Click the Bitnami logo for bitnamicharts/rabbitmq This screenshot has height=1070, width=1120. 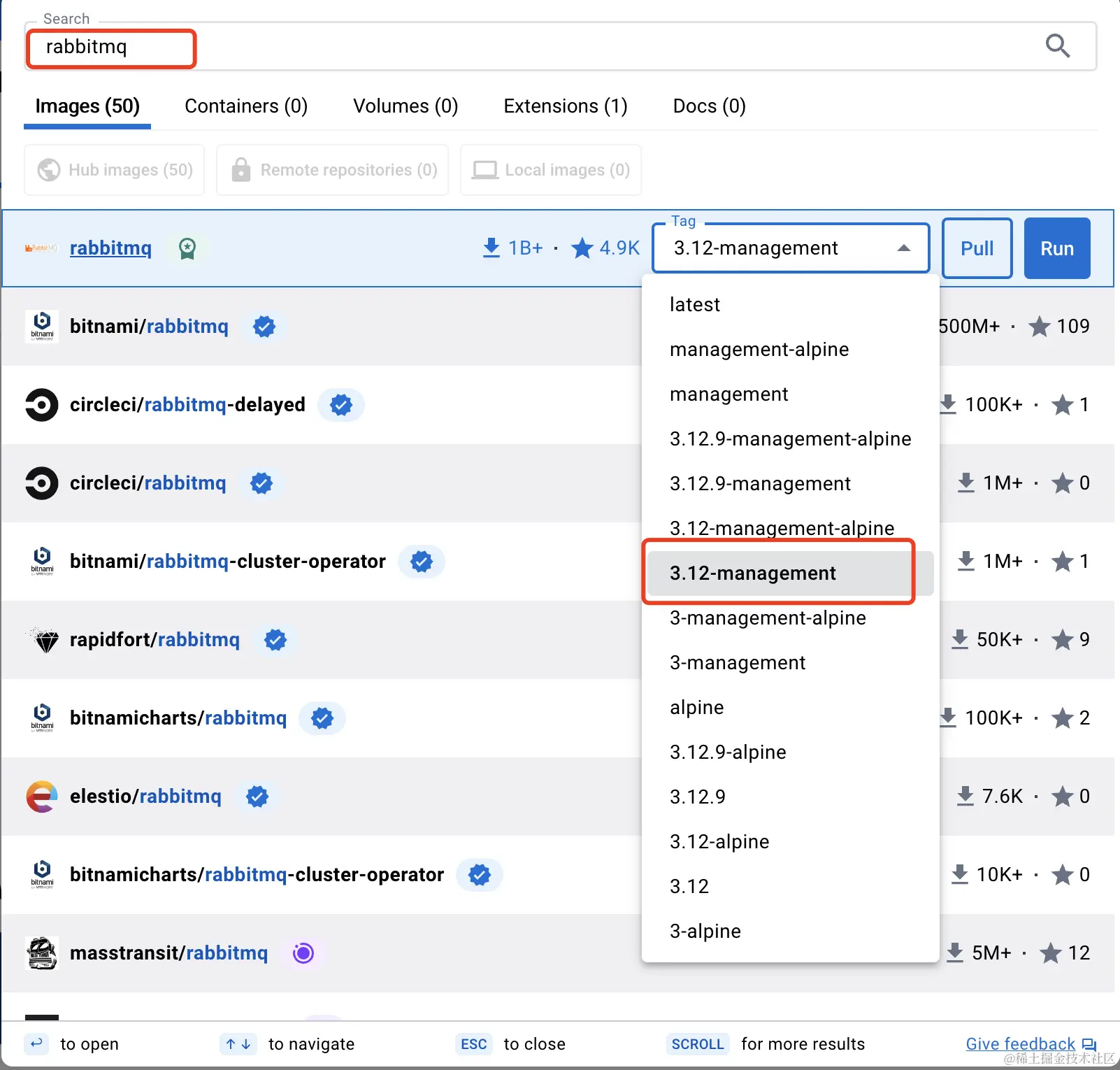[x=42, y=718]
